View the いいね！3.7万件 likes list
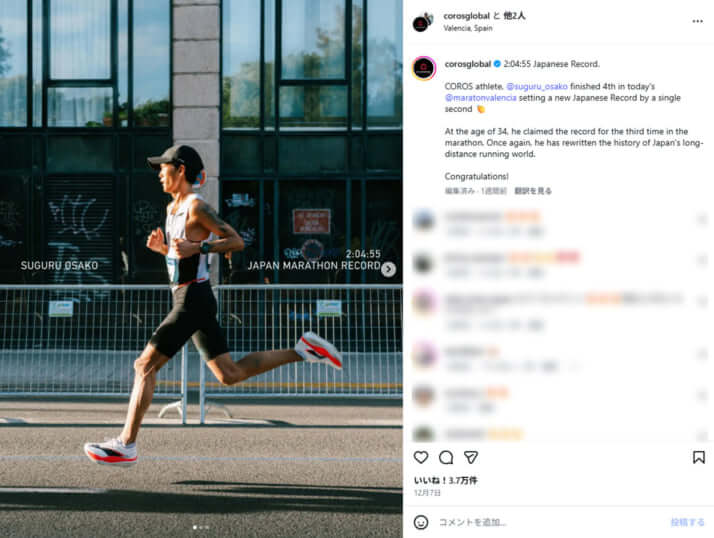714x538 pixels. (x=445, y=480)
